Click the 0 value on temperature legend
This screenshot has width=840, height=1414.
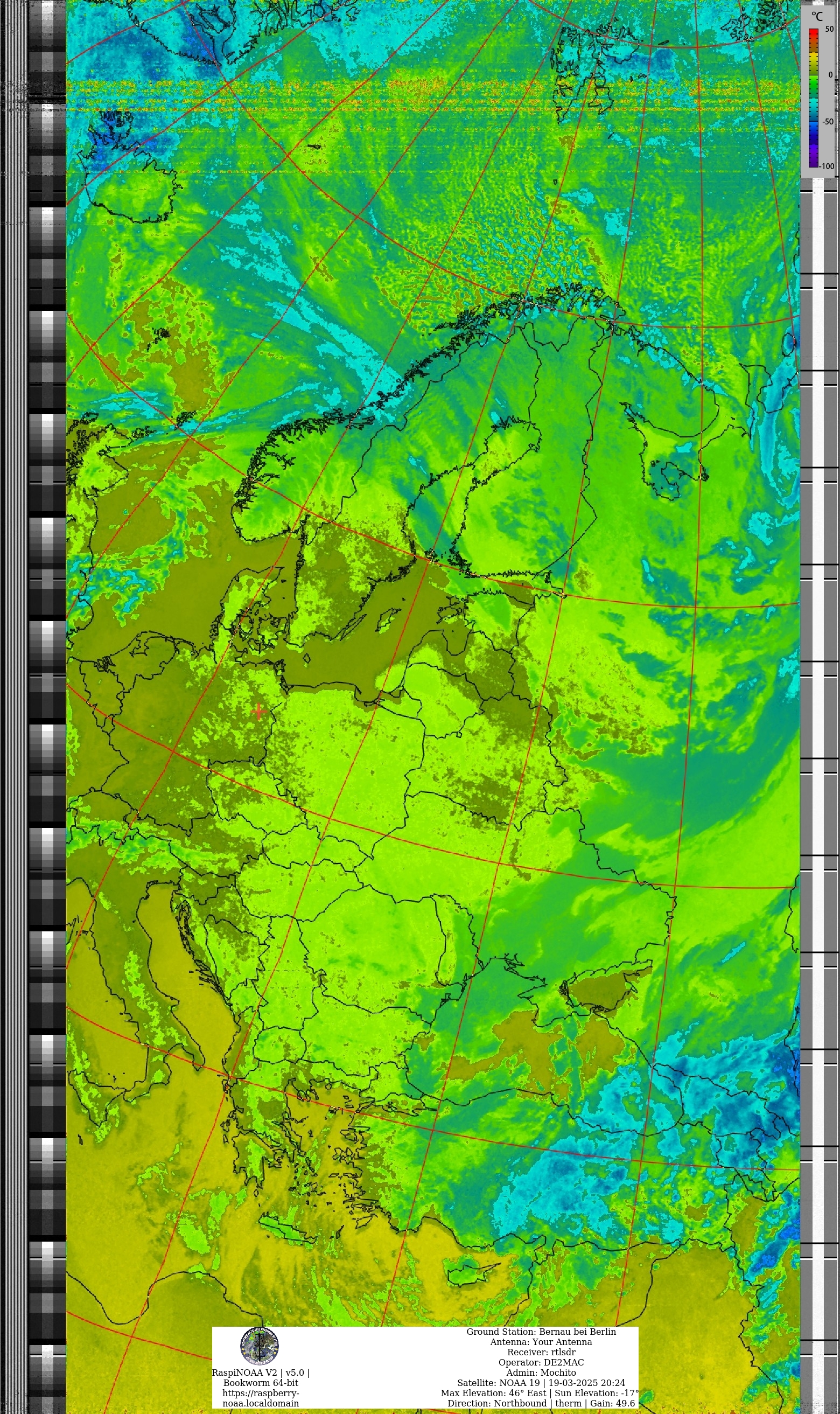pos(830,75)
